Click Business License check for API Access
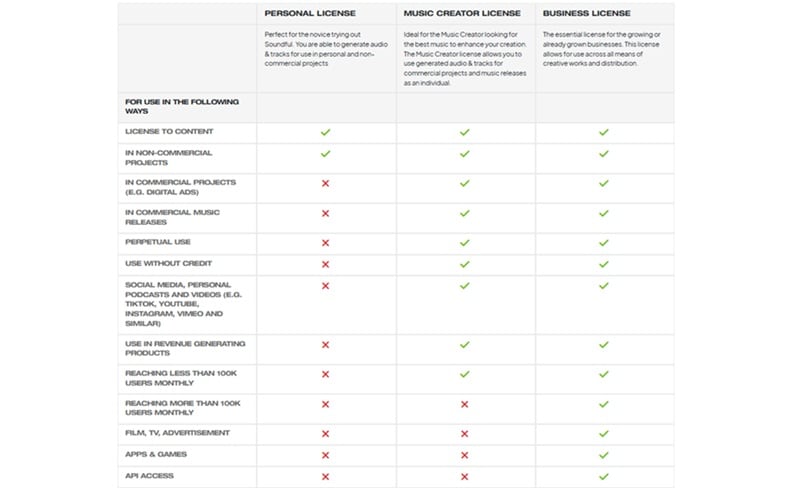Screen dimensions: 800x488 click(x=604, y=477)
